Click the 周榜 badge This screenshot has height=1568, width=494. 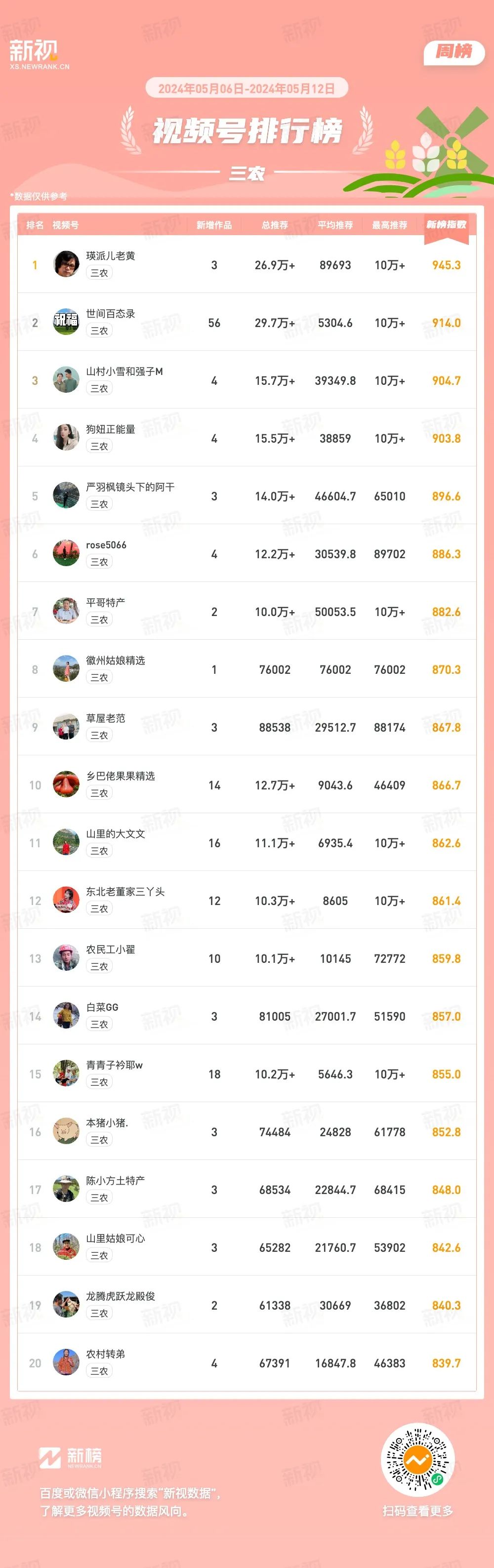pos(454,52)
